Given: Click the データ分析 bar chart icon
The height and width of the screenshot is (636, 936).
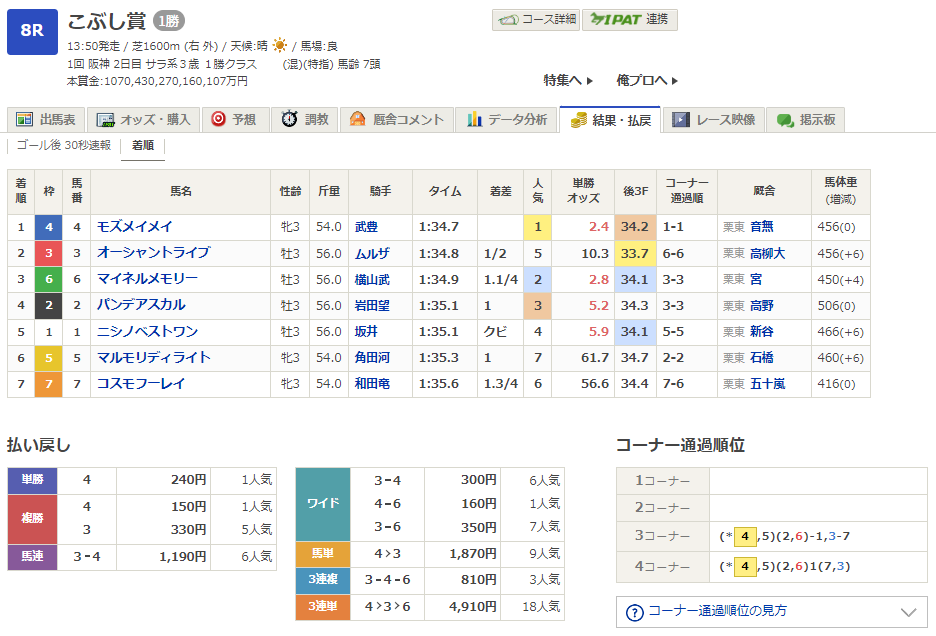Looking at the screenshot, I should coord(475,120).
